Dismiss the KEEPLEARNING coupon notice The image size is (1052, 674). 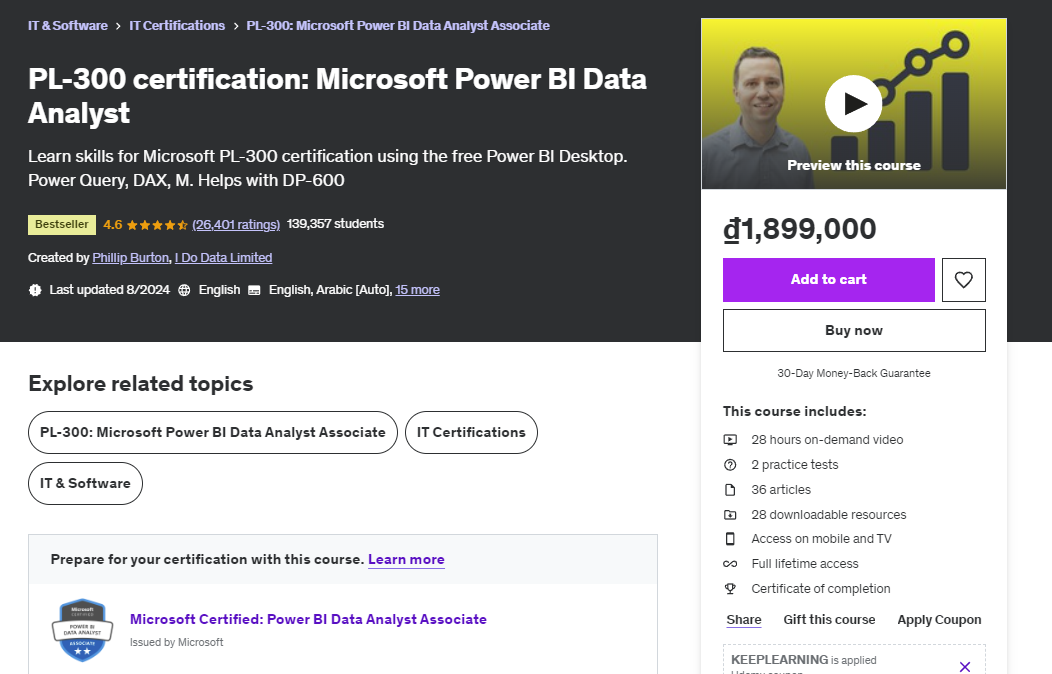[965, 666]
